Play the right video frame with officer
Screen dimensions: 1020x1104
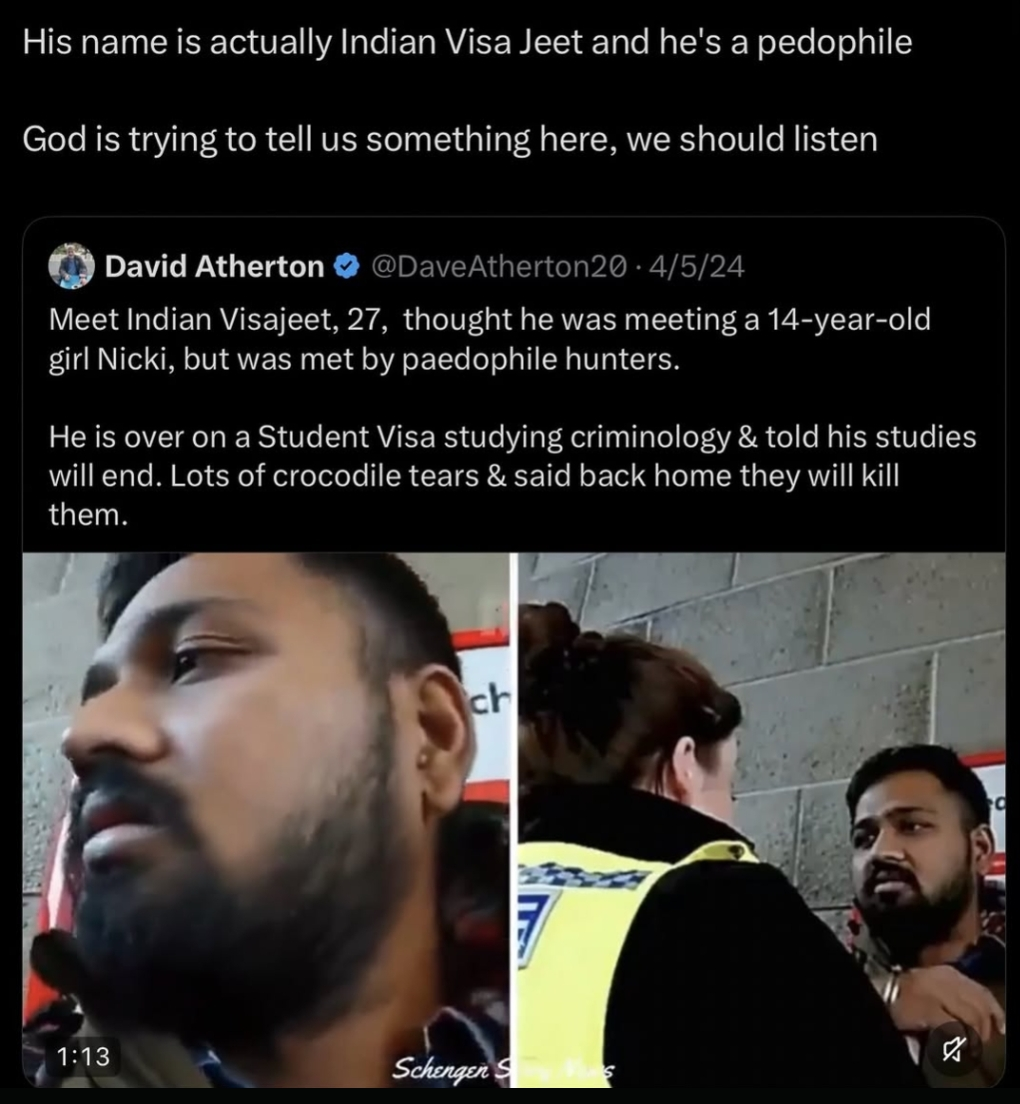coord(762,820)
